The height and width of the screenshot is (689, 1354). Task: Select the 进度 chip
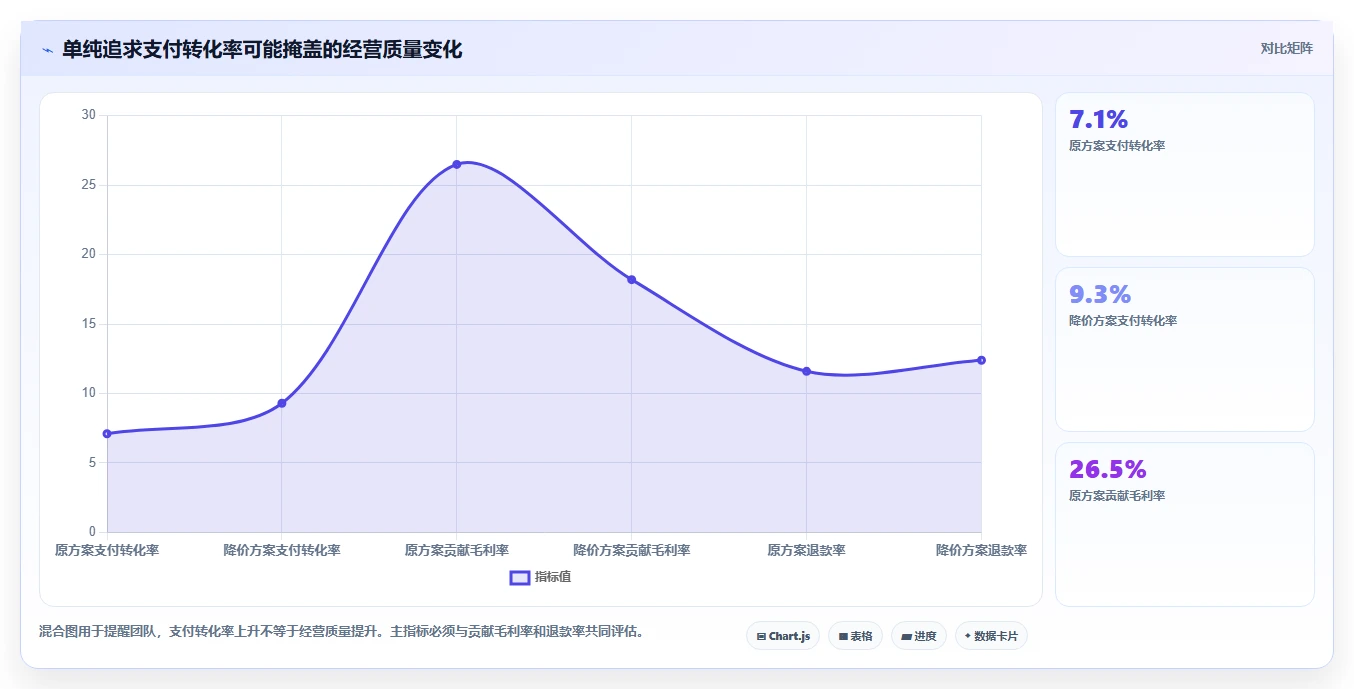(x=918, y=636)
